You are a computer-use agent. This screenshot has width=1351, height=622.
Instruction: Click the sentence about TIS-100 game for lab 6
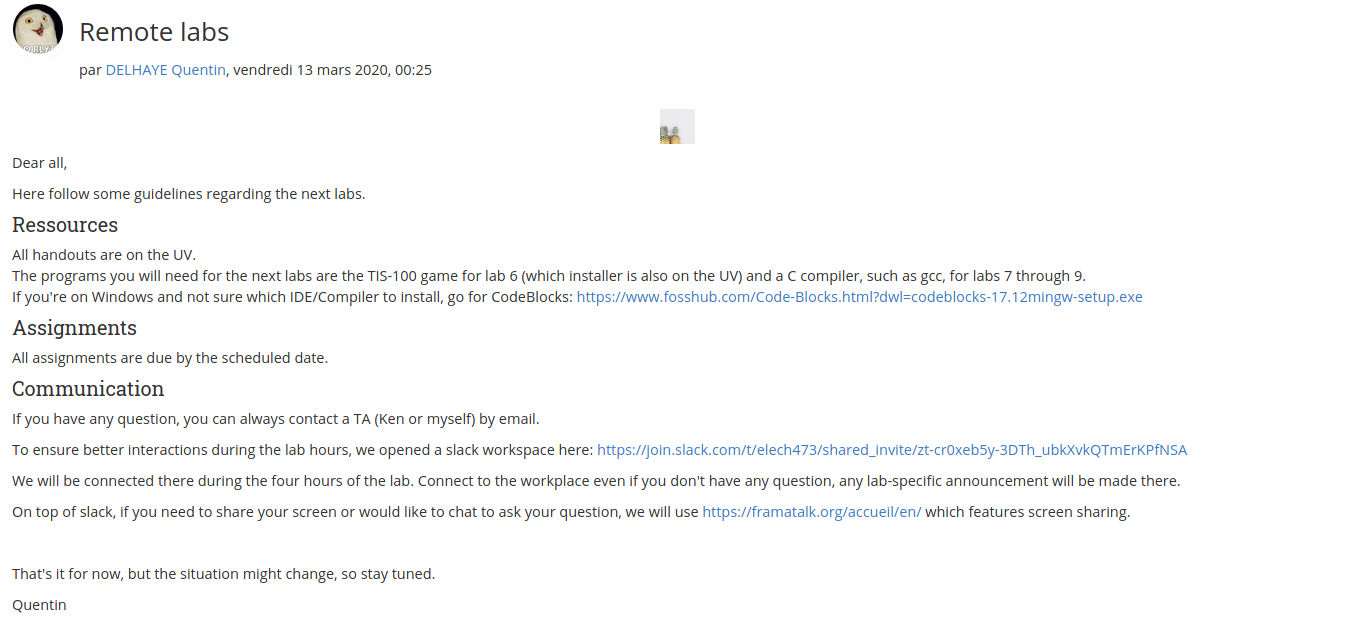point(549,276)
